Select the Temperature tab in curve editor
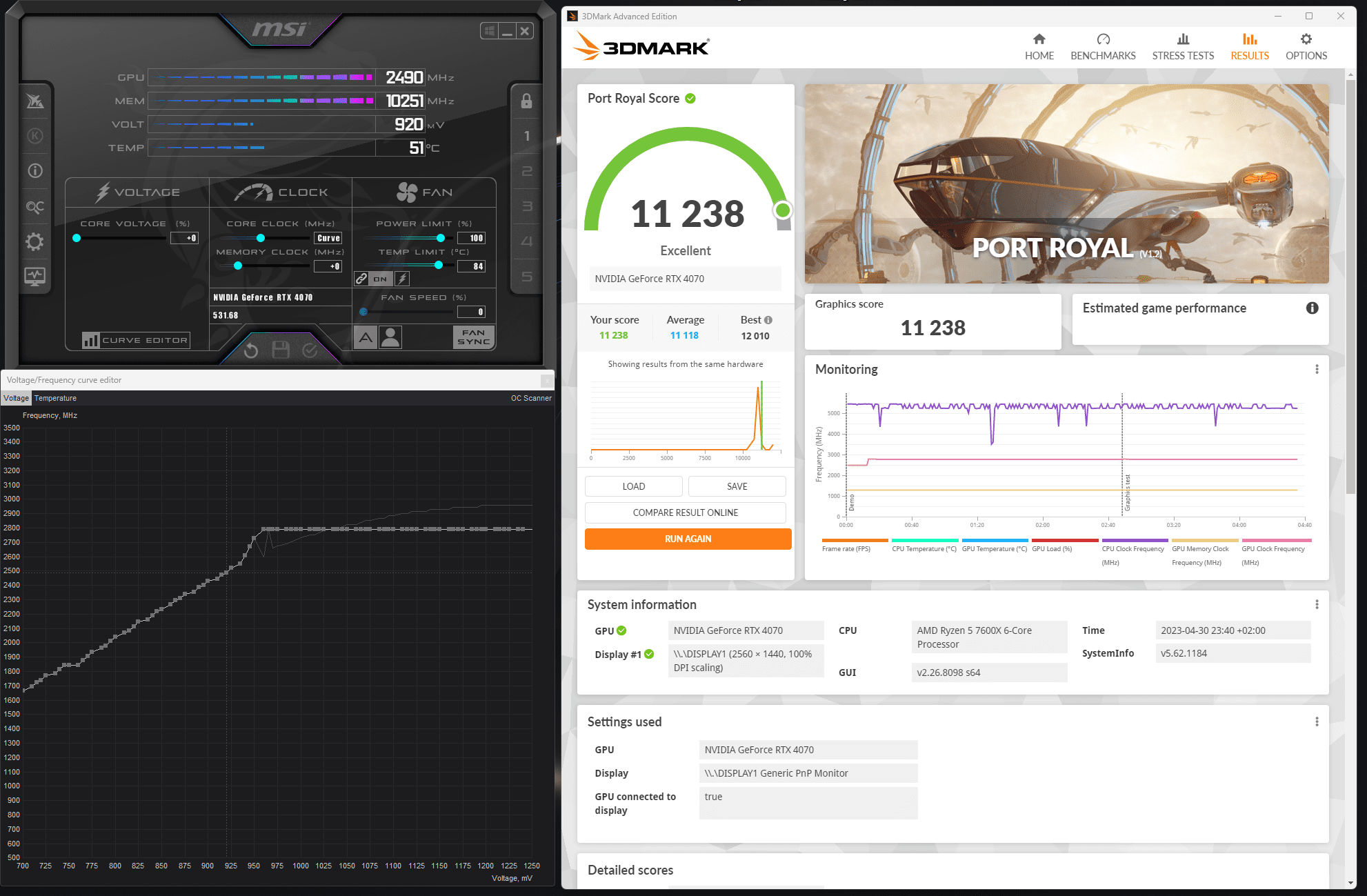 click(56, 398)
